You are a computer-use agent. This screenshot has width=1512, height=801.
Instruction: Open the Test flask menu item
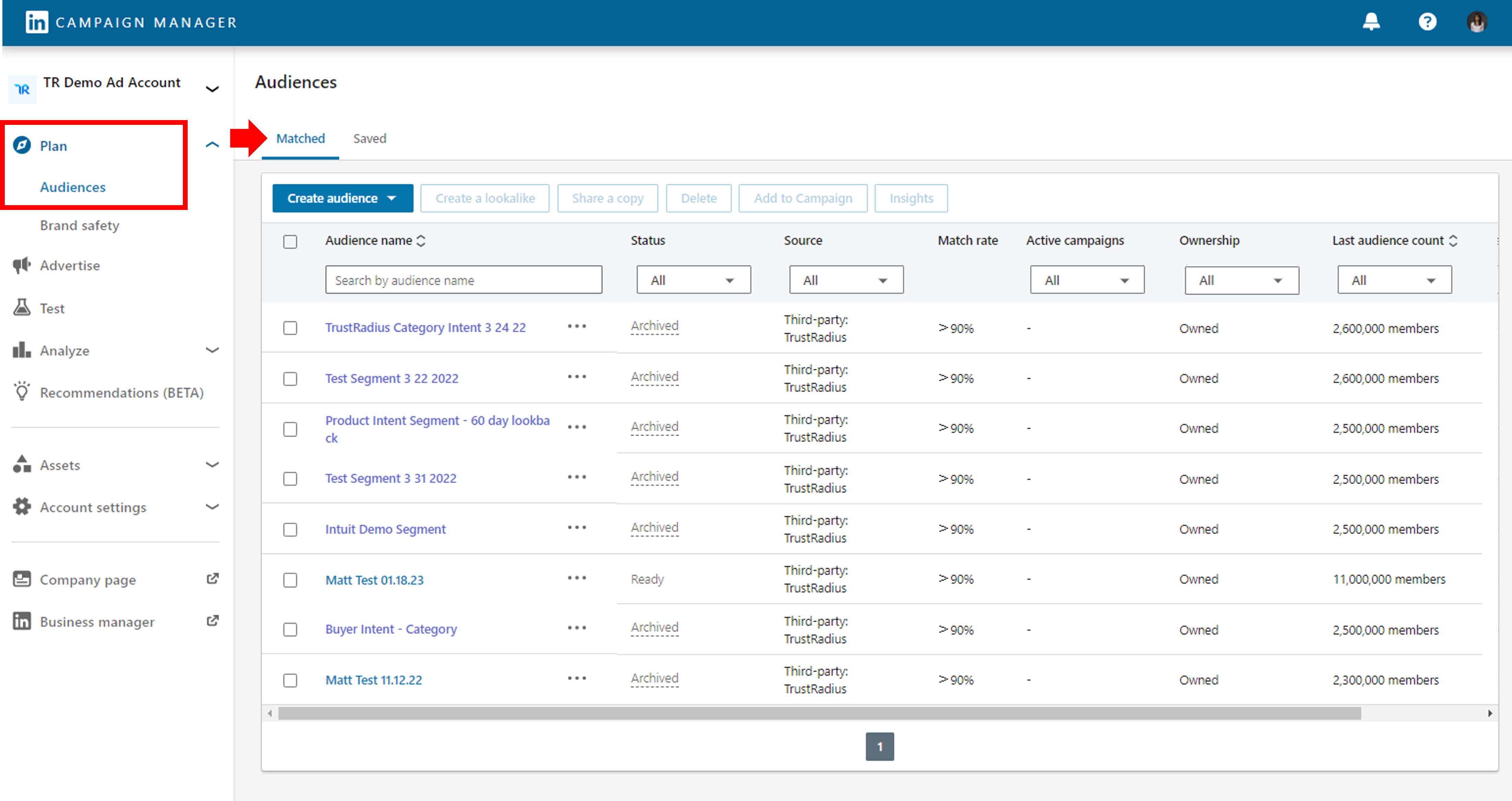(x=52, y=308)
